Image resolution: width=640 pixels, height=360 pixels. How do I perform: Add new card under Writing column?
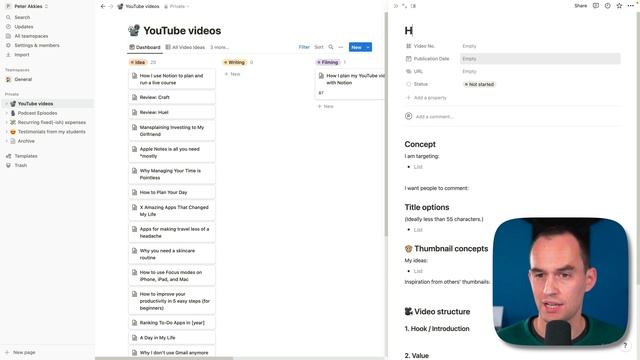[233, 74]
